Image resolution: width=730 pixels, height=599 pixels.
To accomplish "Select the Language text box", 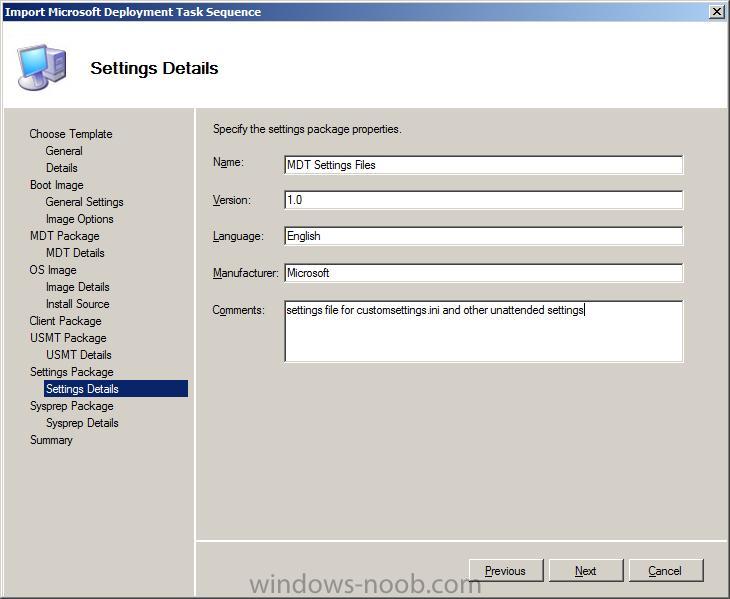I will (x=483, y=236).
